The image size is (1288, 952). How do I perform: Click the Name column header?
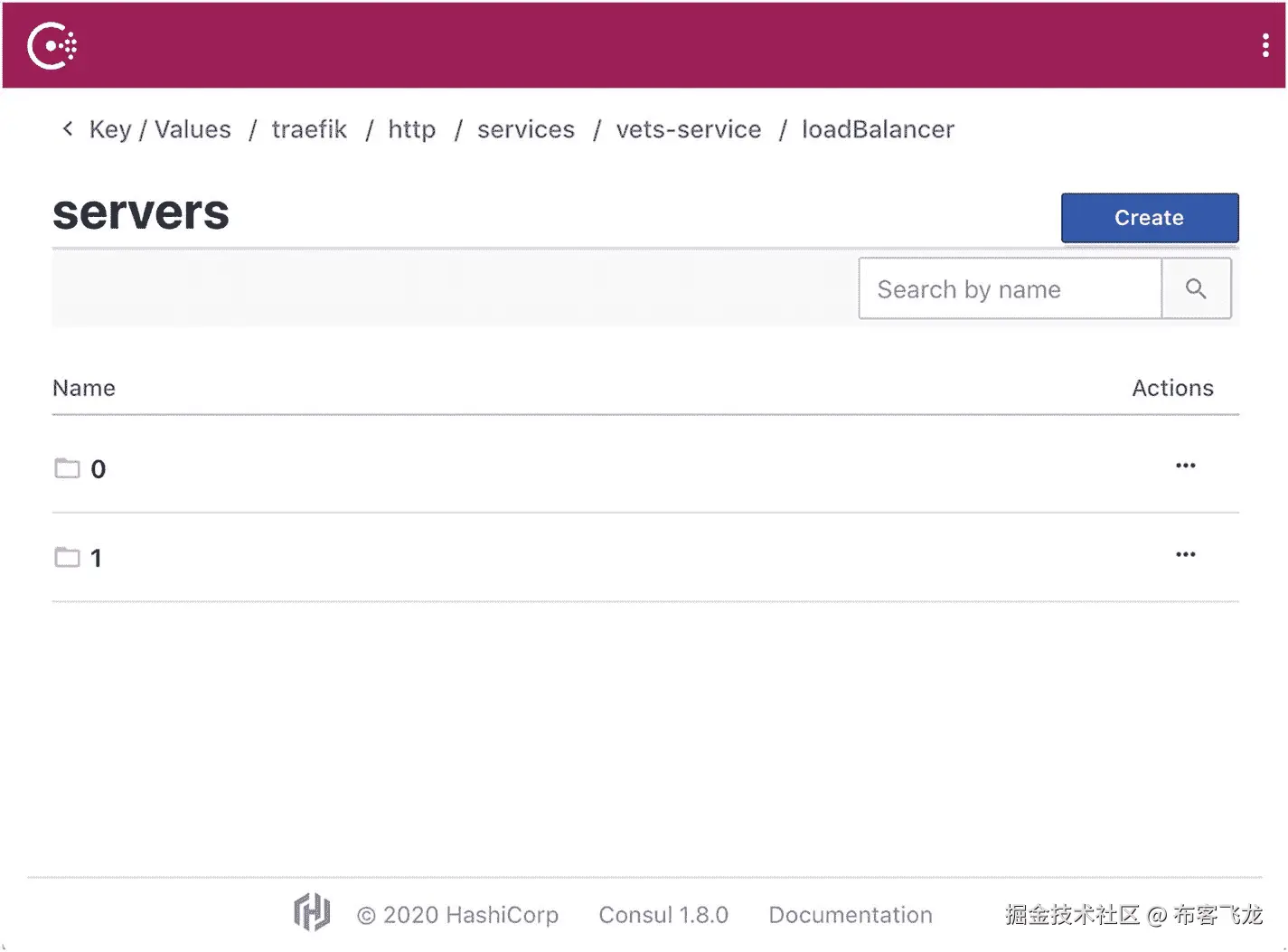point(84,388)
